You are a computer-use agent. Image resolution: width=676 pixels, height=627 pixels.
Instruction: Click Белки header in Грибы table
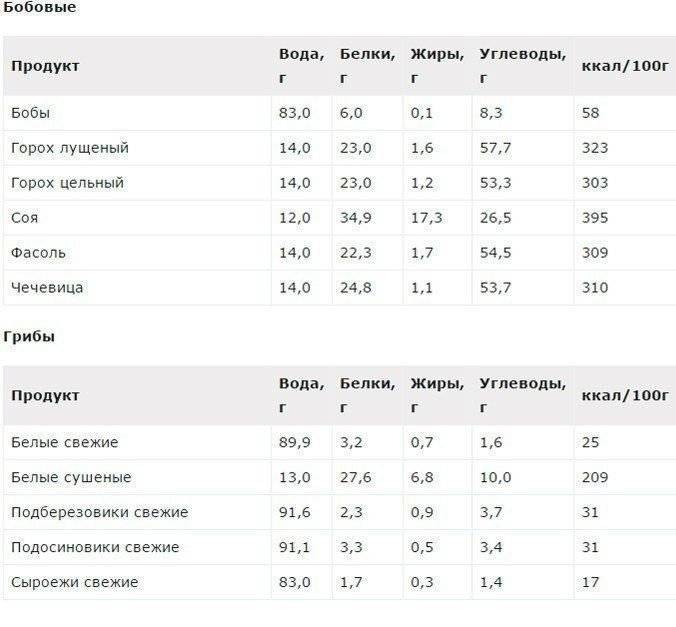366,384
